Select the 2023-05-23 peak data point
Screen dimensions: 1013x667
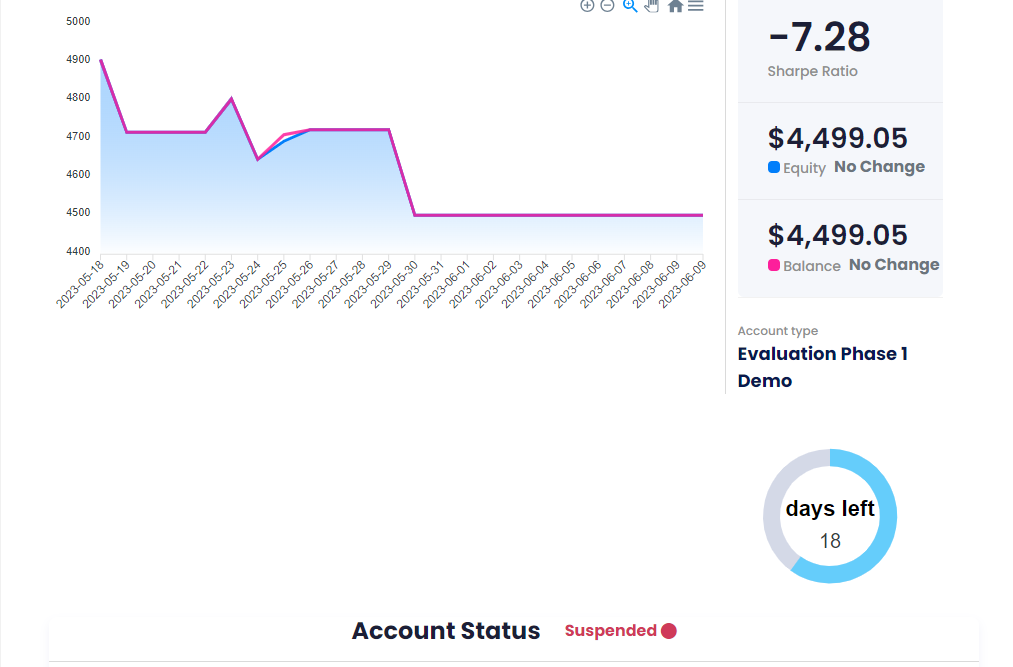pos(232,98)
